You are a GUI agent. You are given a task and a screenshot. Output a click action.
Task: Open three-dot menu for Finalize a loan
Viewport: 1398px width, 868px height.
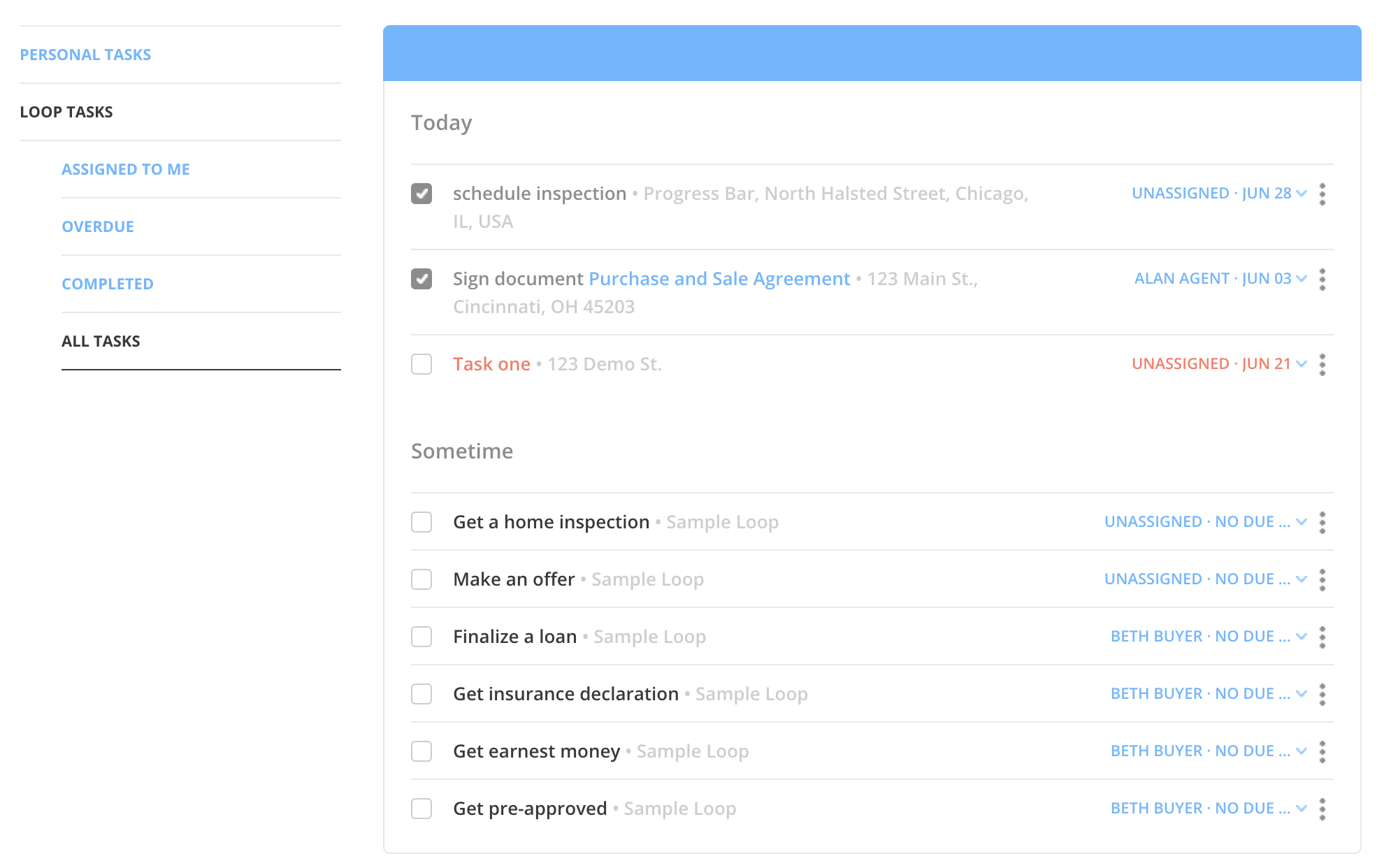(x=1322, y=637)
